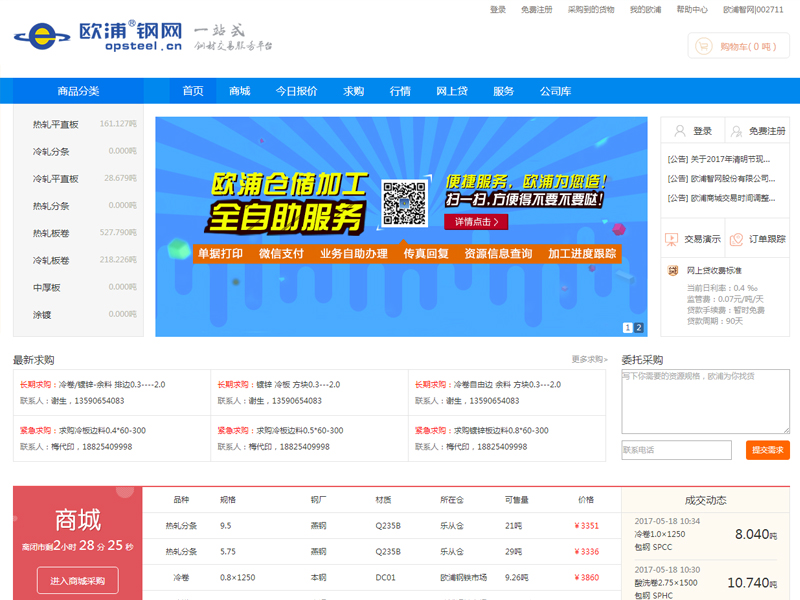
Task: Click the orange 提交需求 button
Action: click(x=767, y=450)
